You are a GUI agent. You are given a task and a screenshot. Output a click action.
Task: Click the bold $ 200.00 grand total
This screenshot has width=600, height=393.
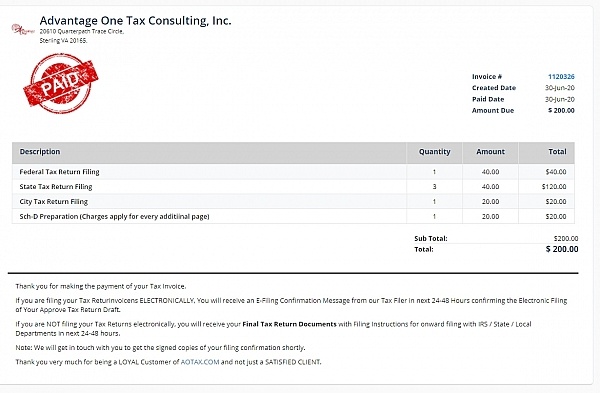[562, 249]
